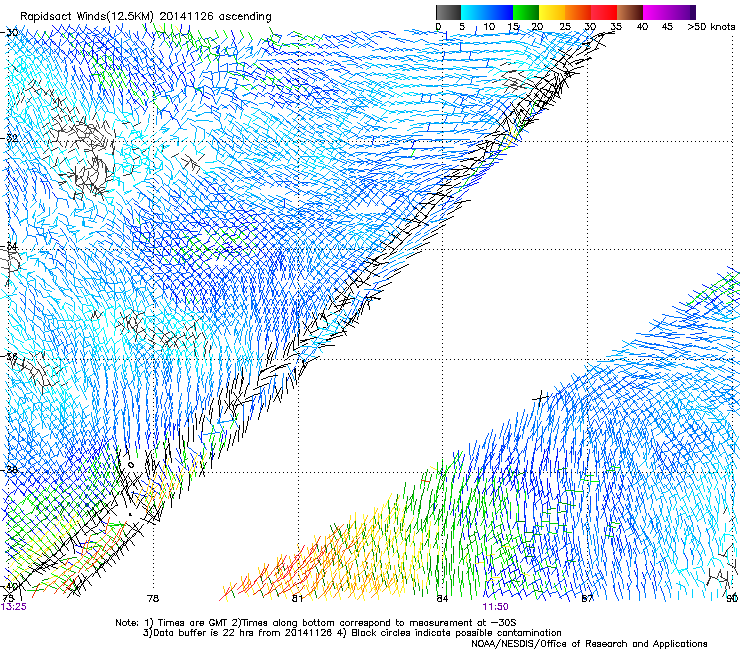Click the green 15-20 knots legend swatch
The image size is (740, 650).
point(526,12)
